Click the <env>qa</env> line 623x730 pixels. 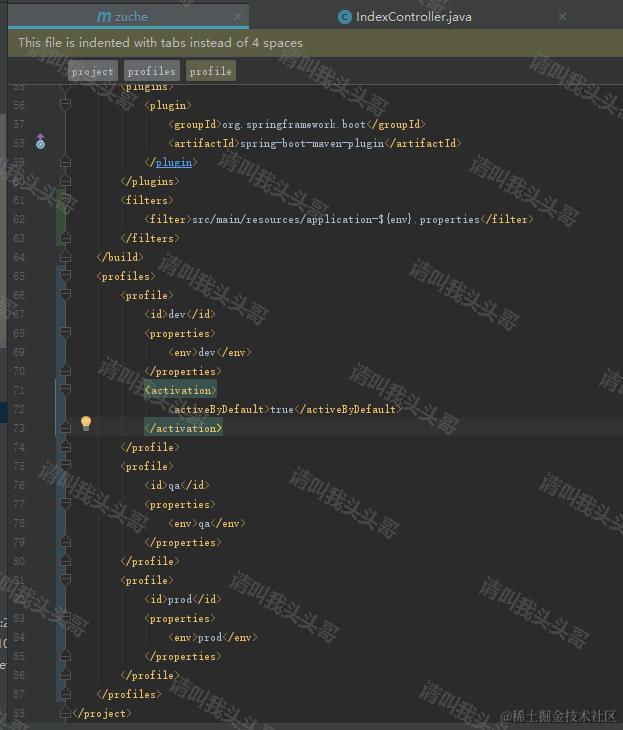[207, 523]
